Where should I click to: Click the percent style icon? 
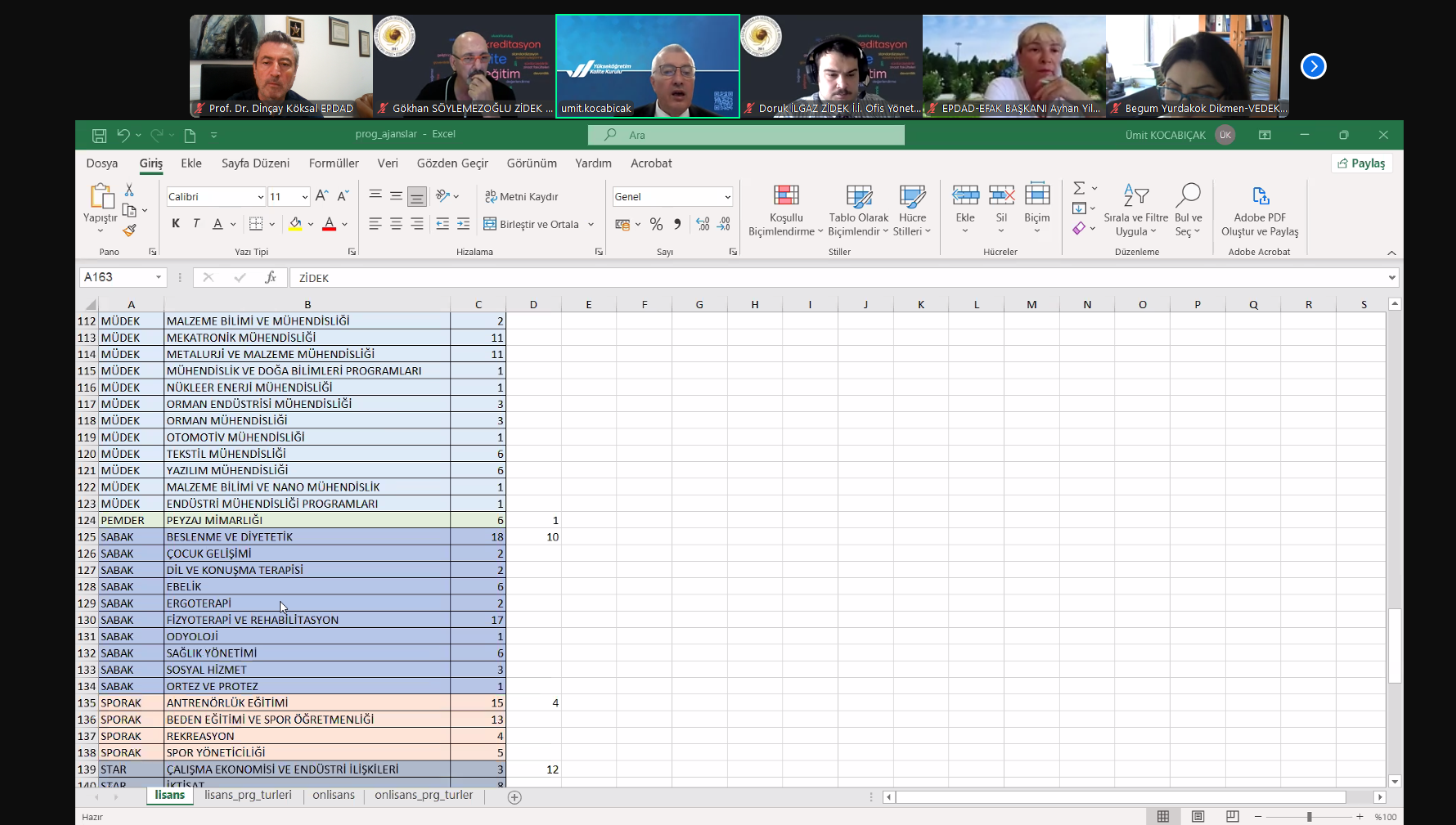tap(656, 224)
